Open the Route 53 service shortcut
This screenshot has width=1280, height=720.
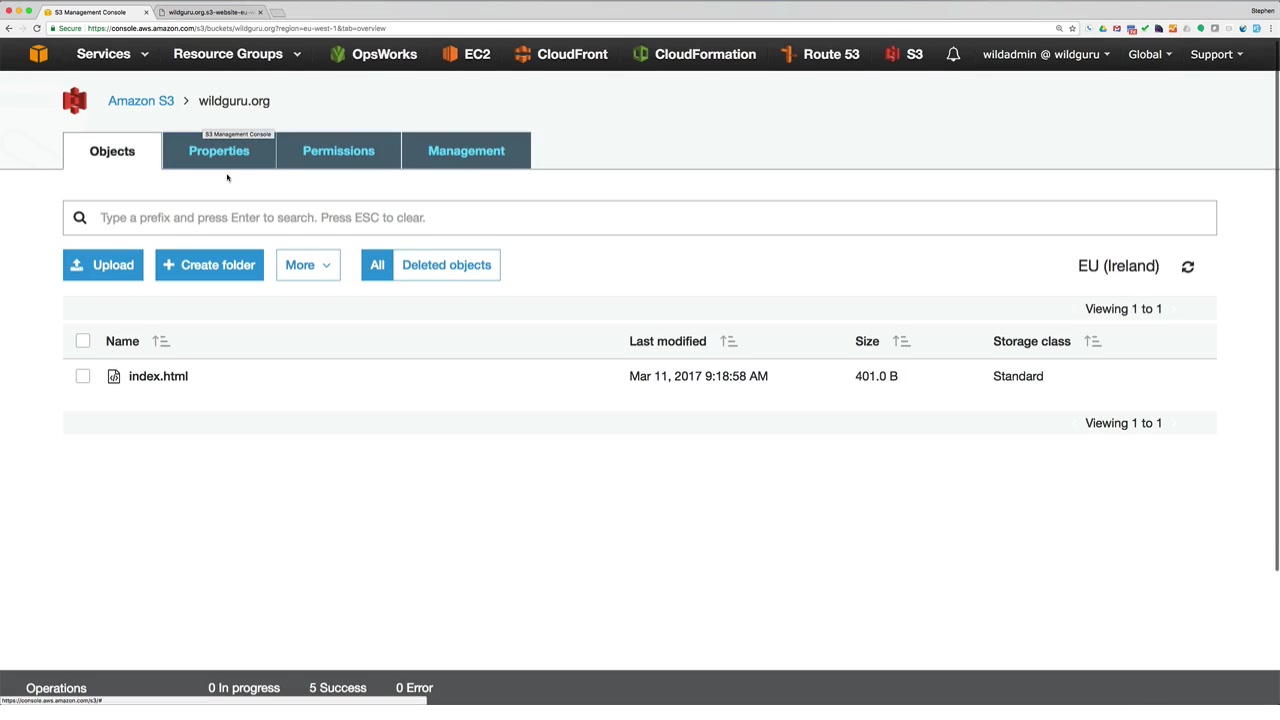(819, 54)
